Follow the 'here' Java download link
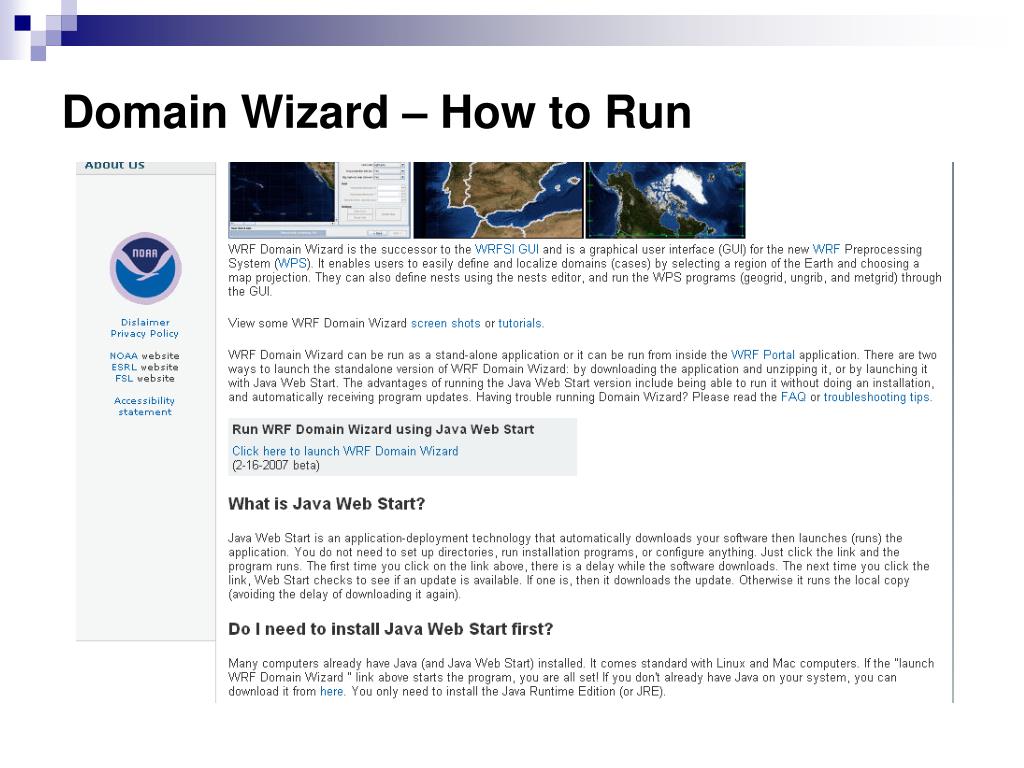This screenshot has width=1024, height=768. coord(332,691)
